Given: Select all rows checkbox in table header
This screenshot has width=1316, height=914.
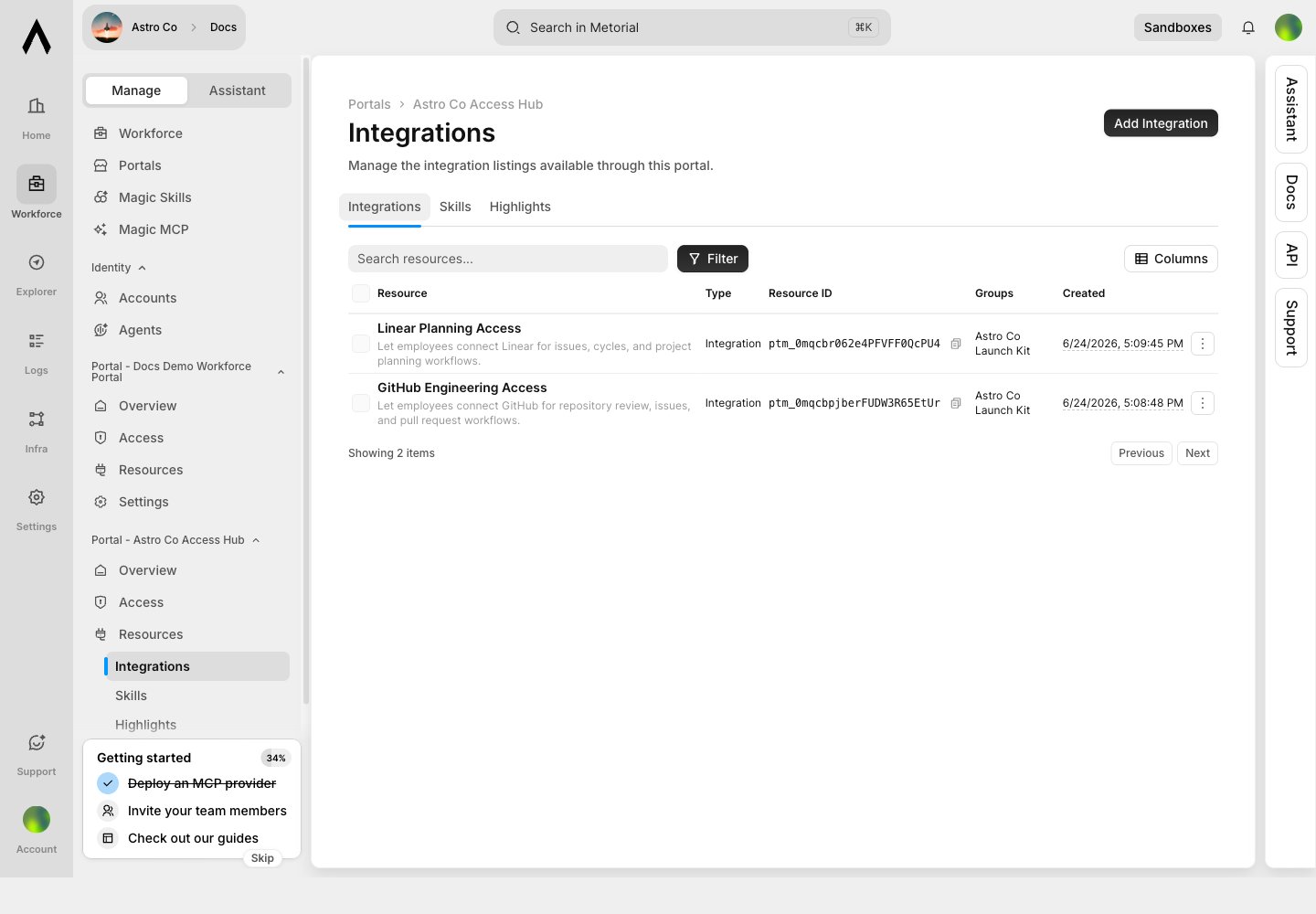Looking at the screenshot, I should point(361,293).
